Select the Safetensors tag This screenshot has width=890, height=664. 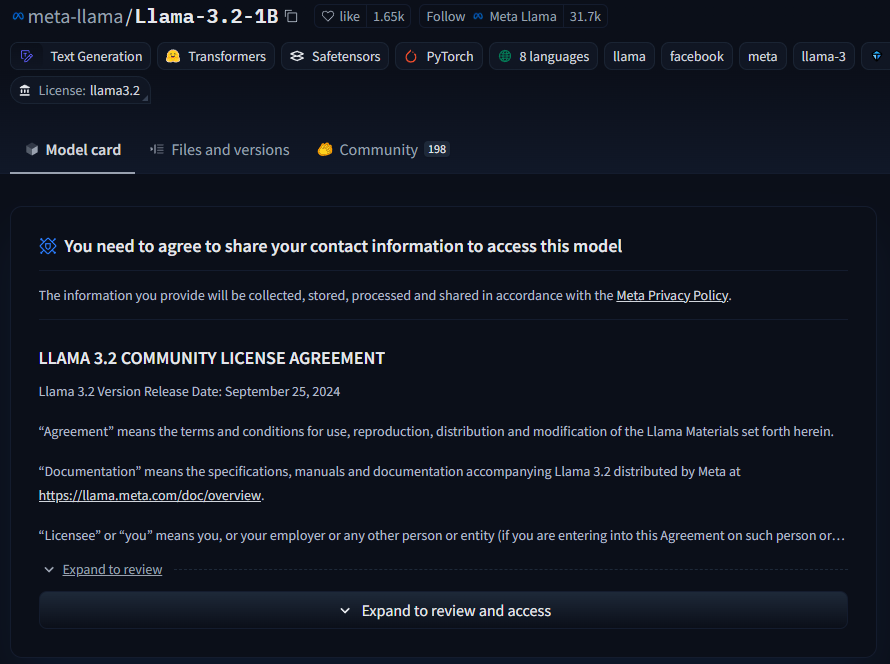tap(335, 56)
